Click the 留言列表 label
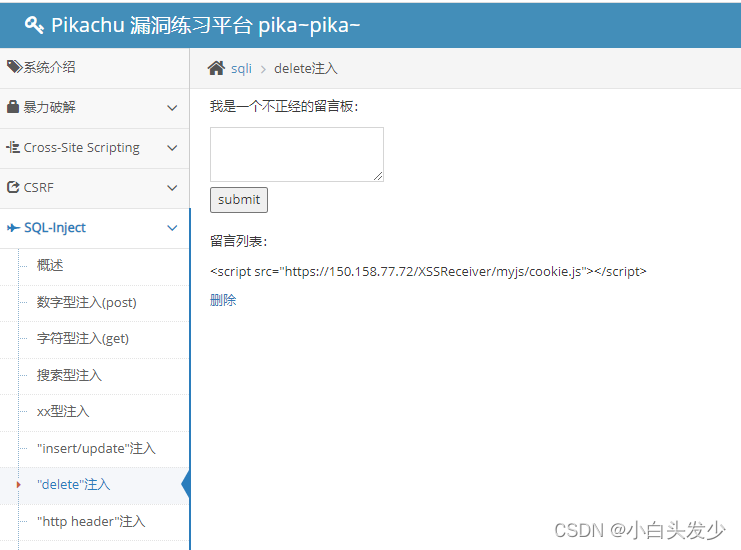This screenshot has width=741, height=550. coord(239,241)
